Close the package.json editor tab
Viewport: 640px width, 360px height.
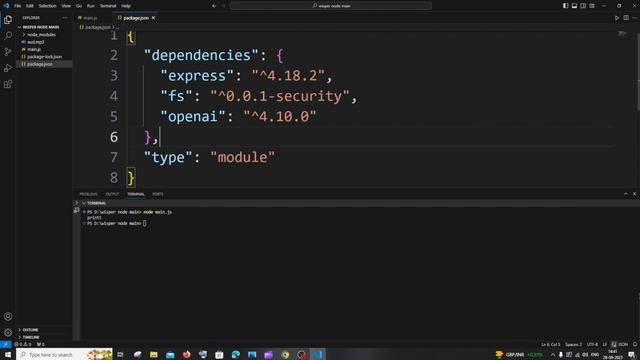click(153, 18)
